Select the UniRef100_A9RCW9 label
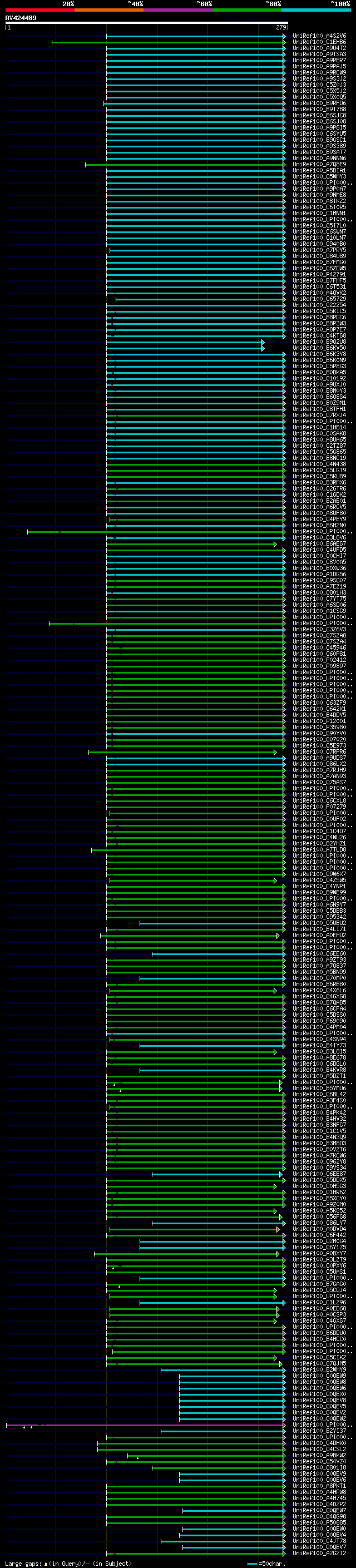This screenshot has width=356, height=1568. (319, 73)
